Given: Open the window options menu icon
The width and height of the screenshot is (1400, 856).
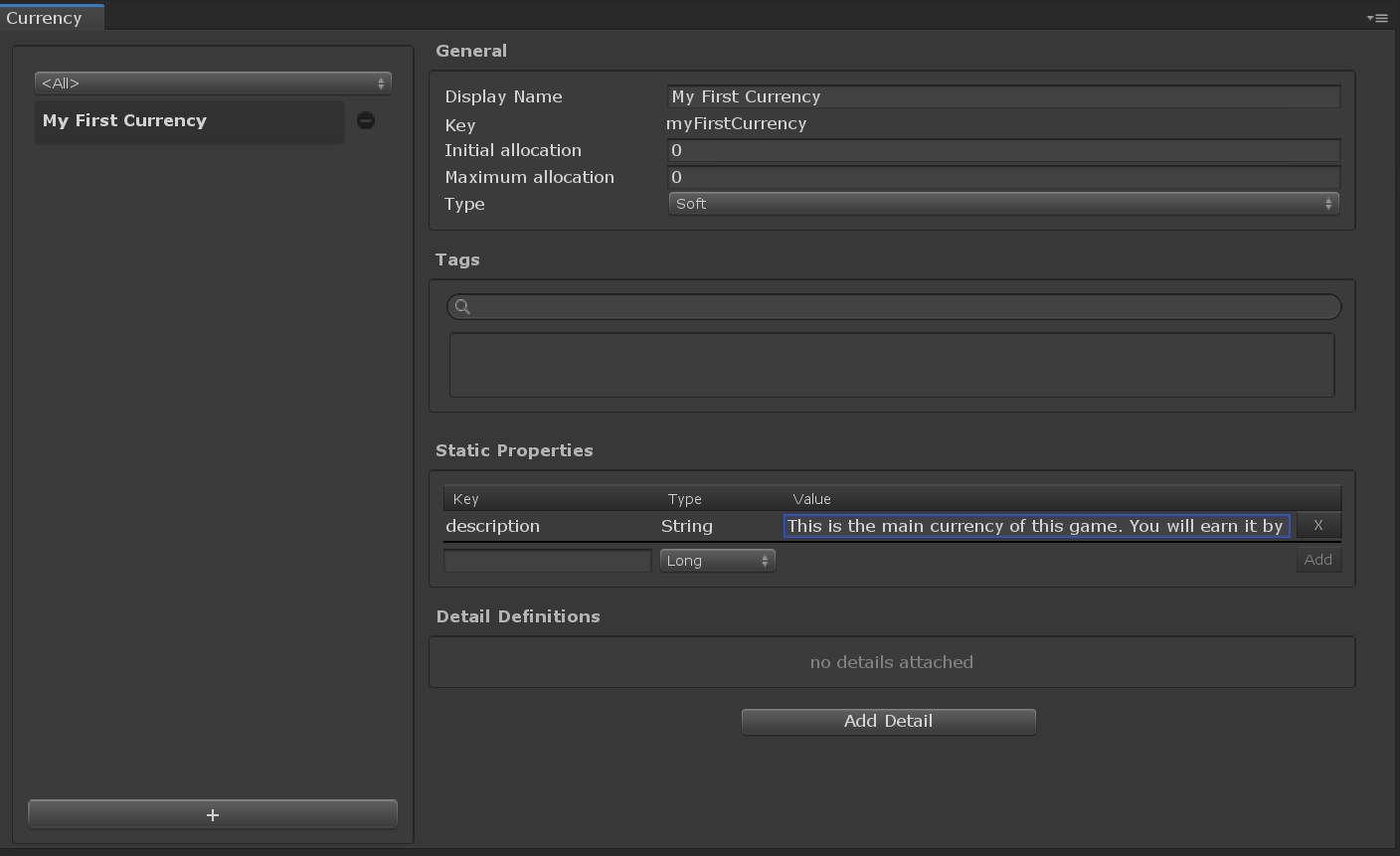Looking at the screenshot, I should [x=1377, y=18].
